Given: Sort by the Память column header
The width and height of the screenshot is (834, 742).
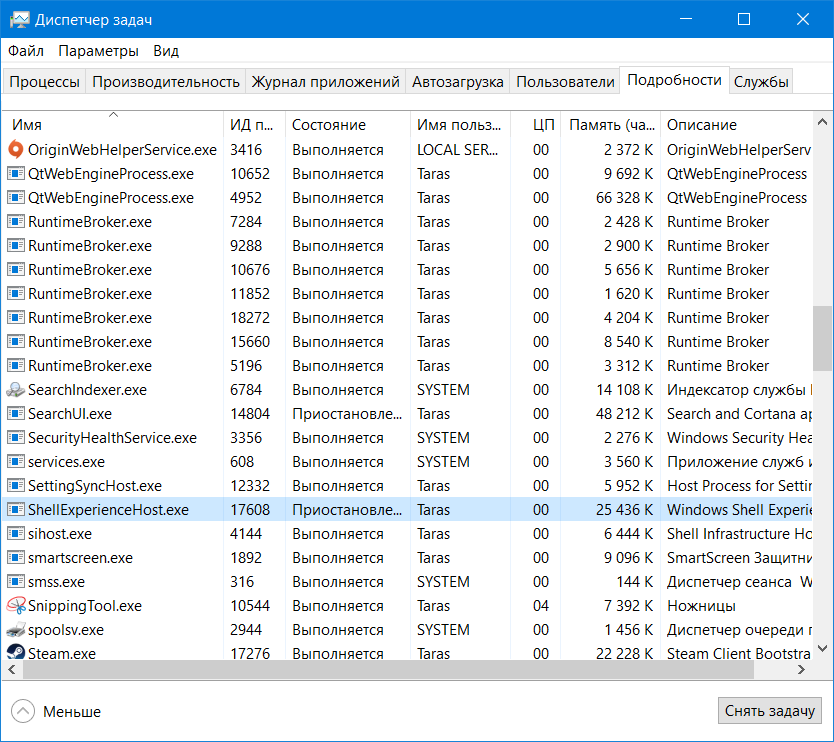Looking at the screenshot, I should (x=611, y=124).
